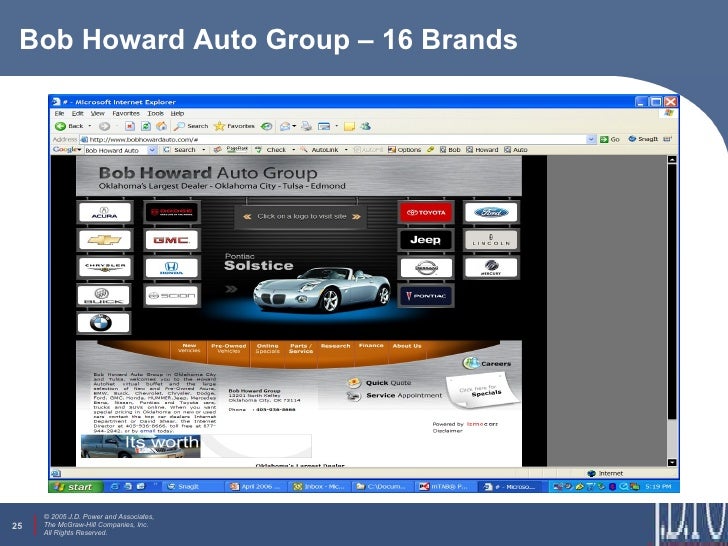Open the Acura brand logo
Viewport: 728px width, 546px height.
(104, 213)
